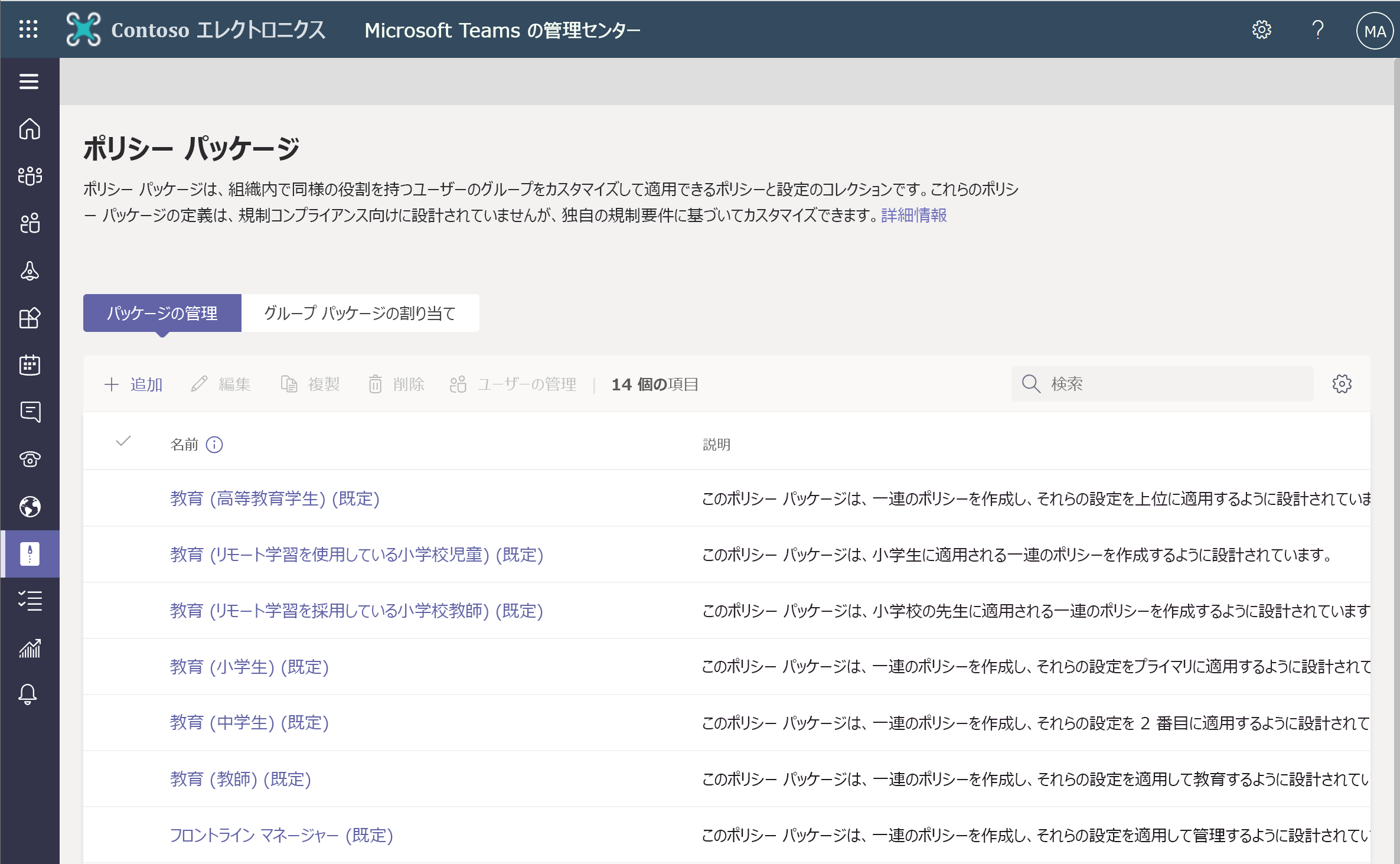Open Locations globe sidebar icon

30,507
